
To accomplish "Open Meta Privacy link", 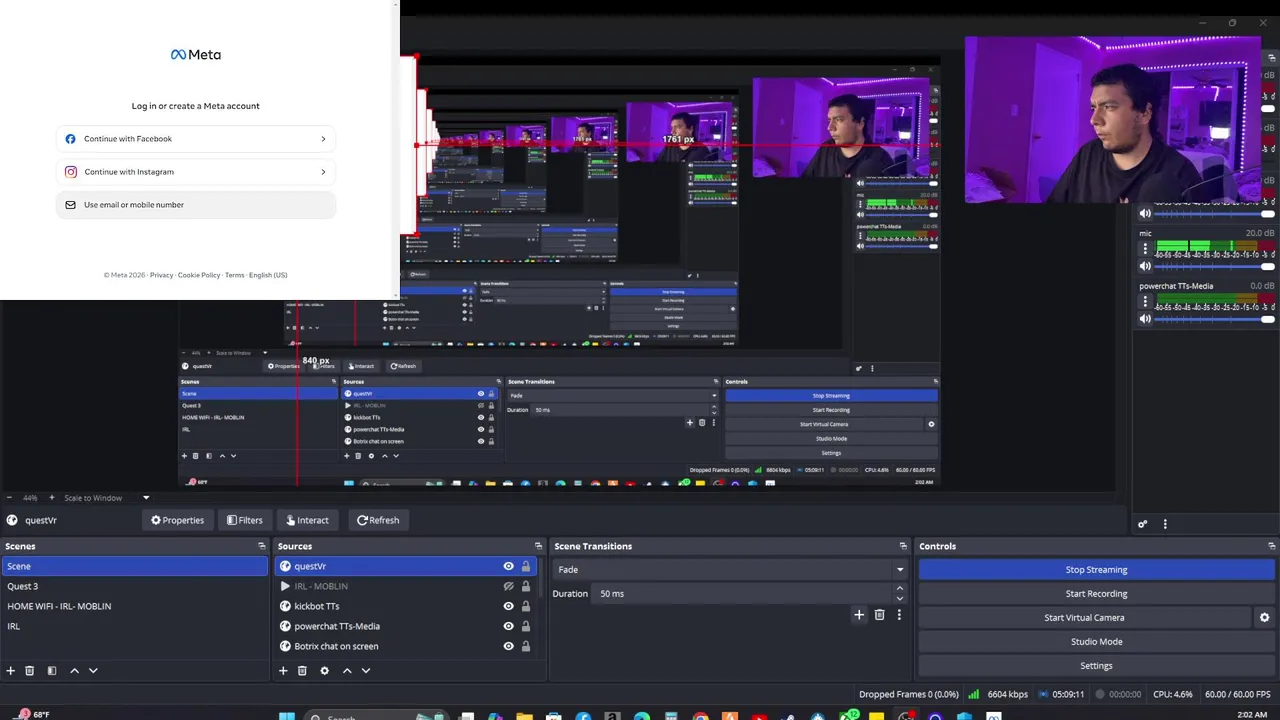I will [x=161, y=275].
